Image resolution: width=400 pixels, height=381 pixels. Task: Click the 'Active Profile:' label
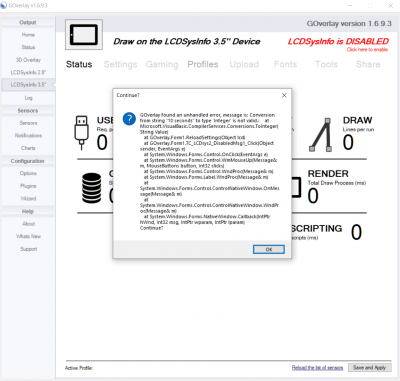(79, 368)
